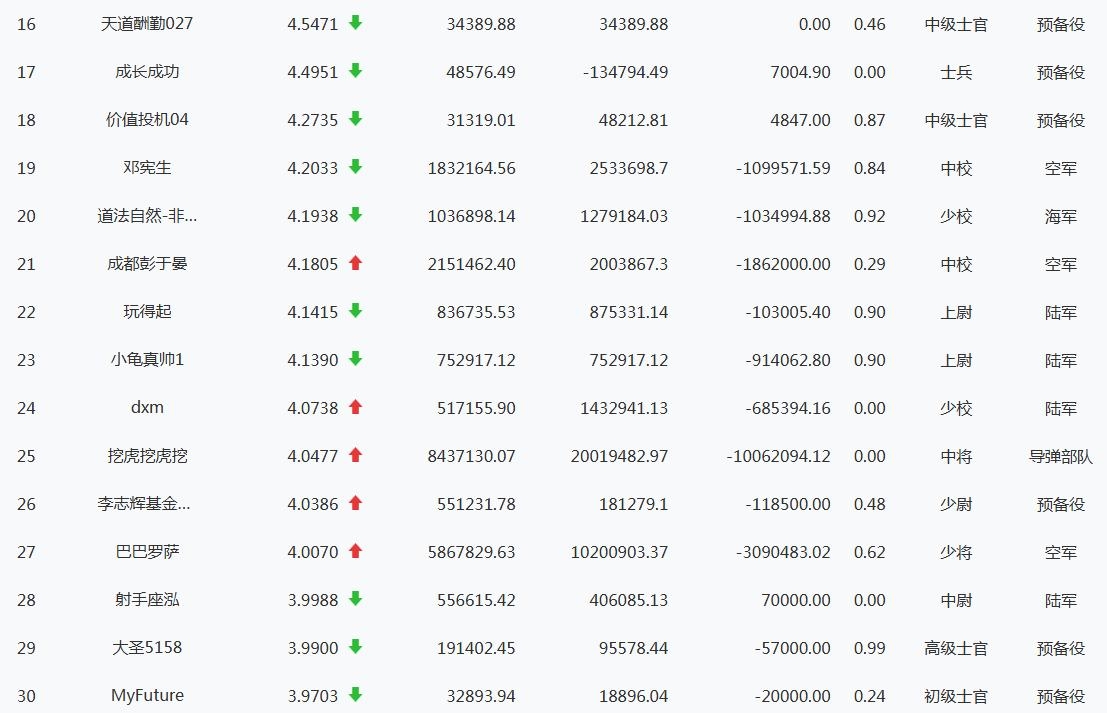Open the 玩得起 user link
1107x713 pixels.
[147, 312]
